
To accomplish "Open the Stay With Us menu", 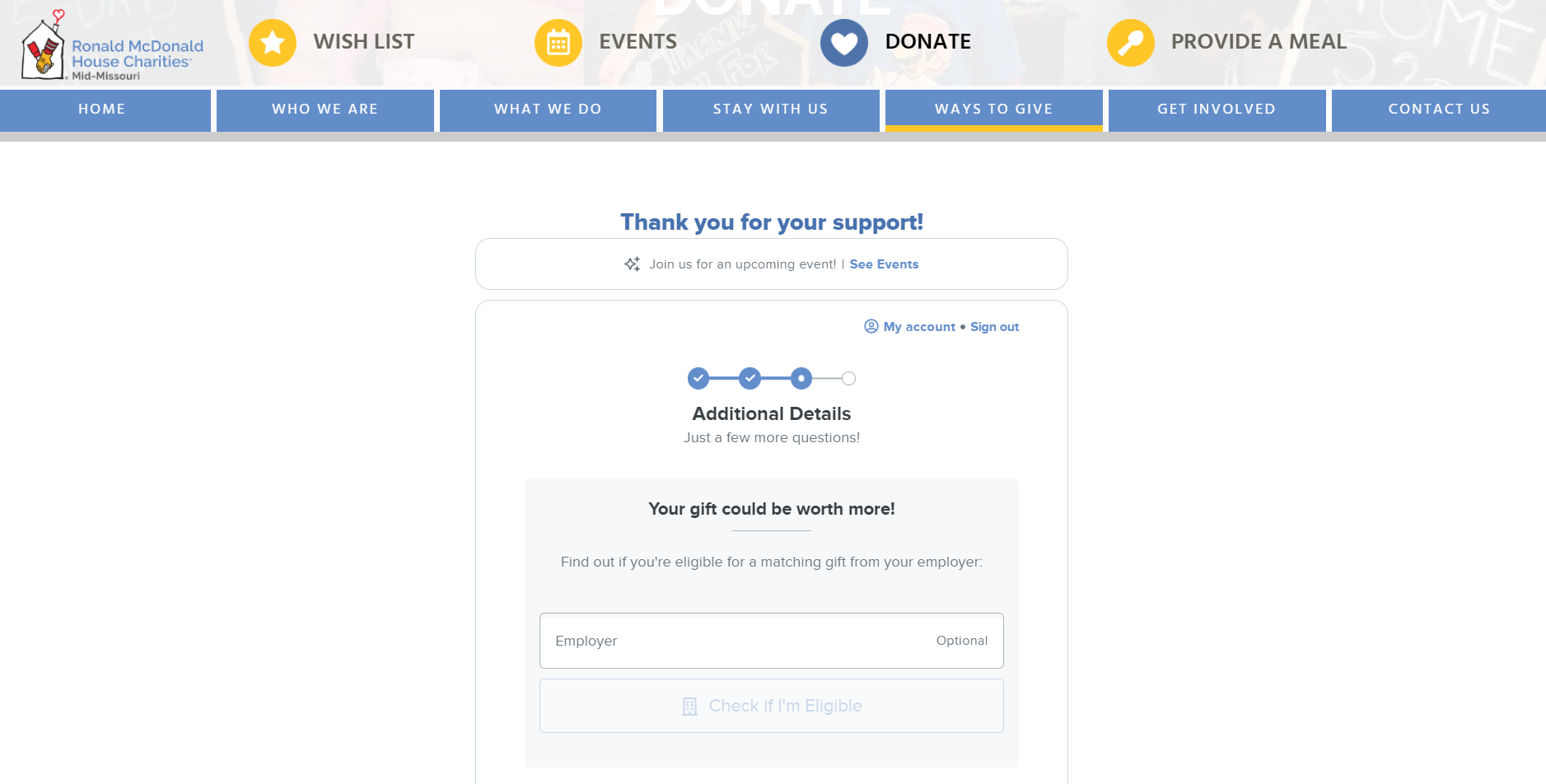I will click(771, 110).
